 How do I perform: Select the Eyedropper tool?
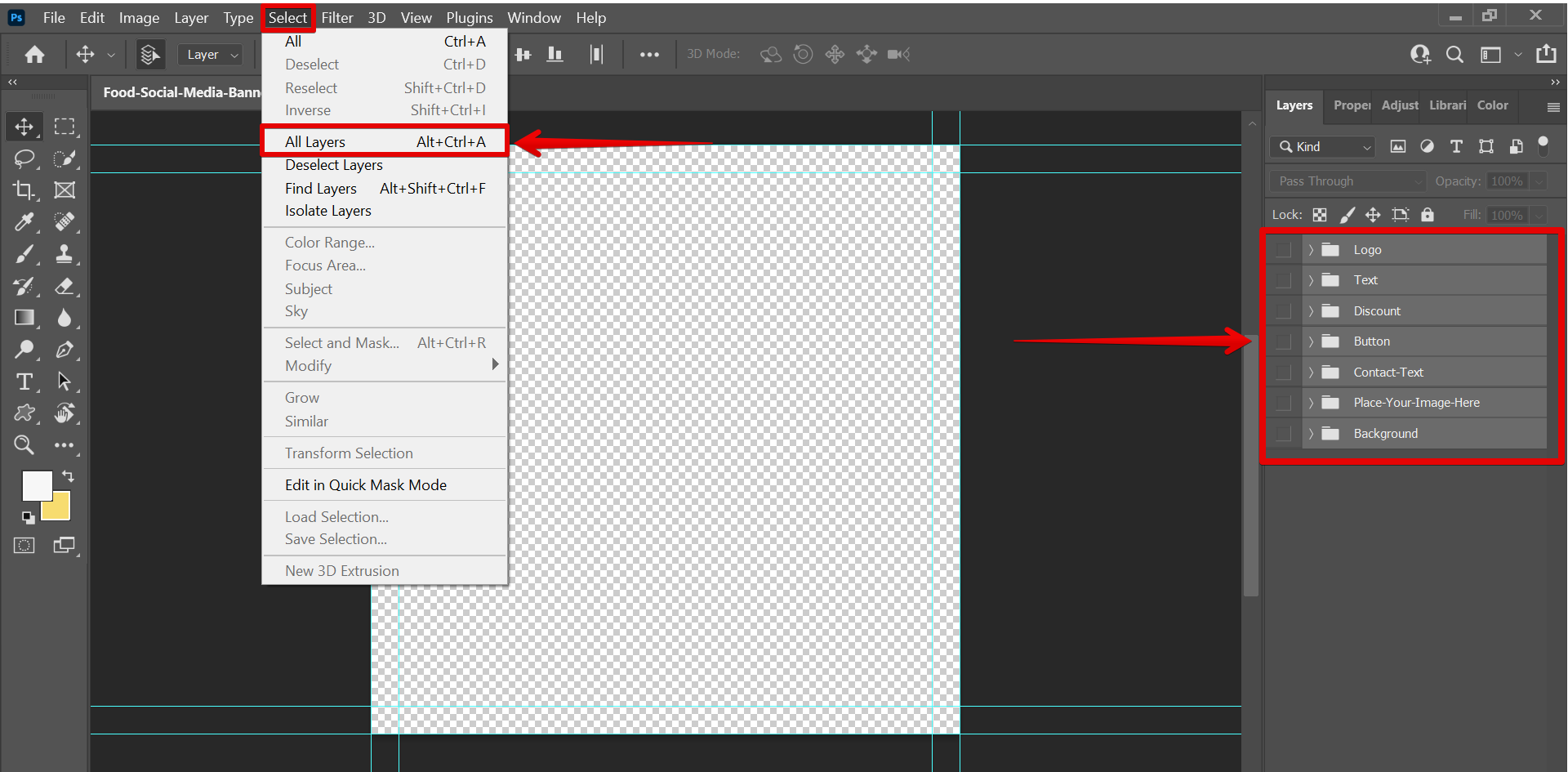[x=24, y=222]
